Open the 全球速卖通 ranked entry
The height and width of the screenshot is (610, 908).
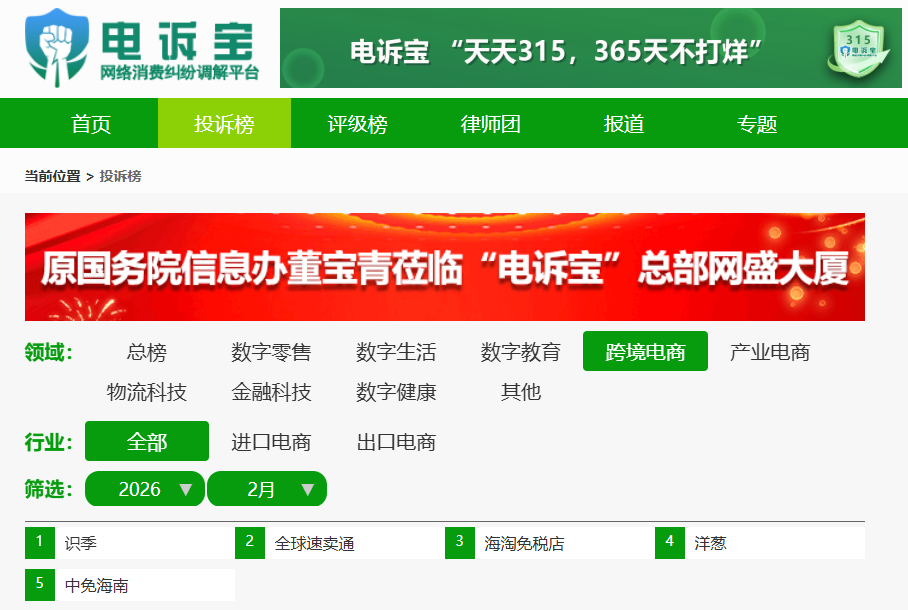[x=314, y=544]
